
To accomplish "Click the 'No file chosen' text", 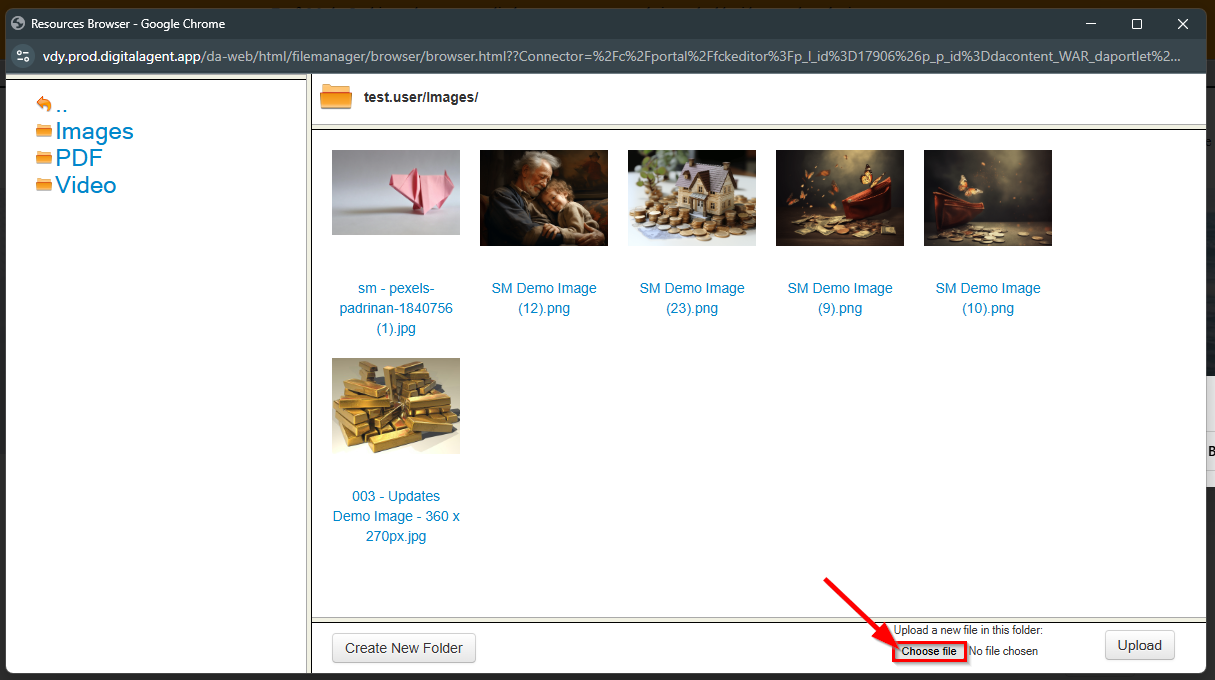I will click(1003, 651).
